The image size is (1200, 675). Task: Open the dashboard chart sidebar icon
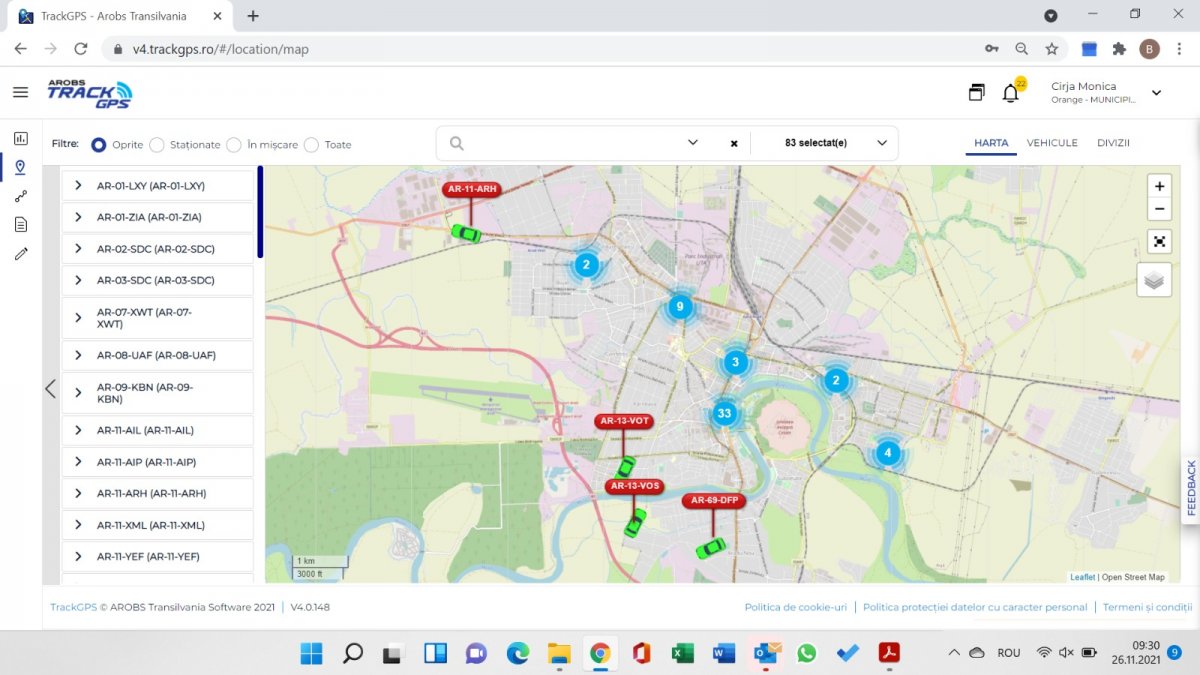tap(20, 138)
